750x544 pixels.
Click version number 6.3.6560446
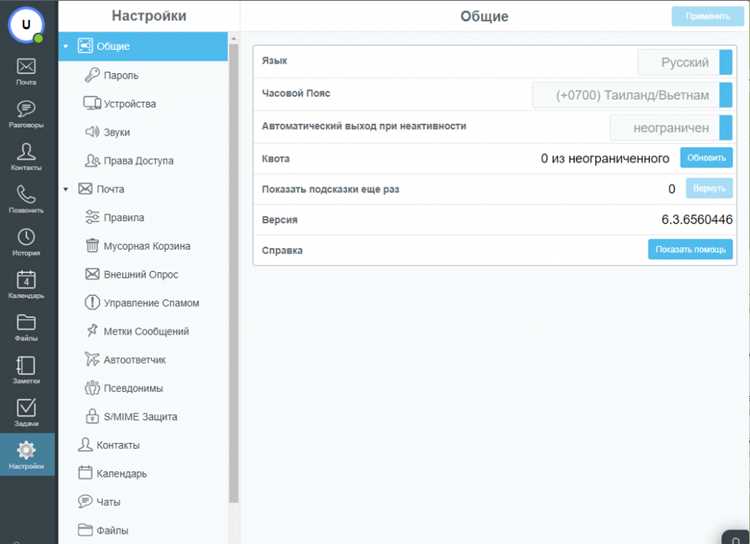696,219
